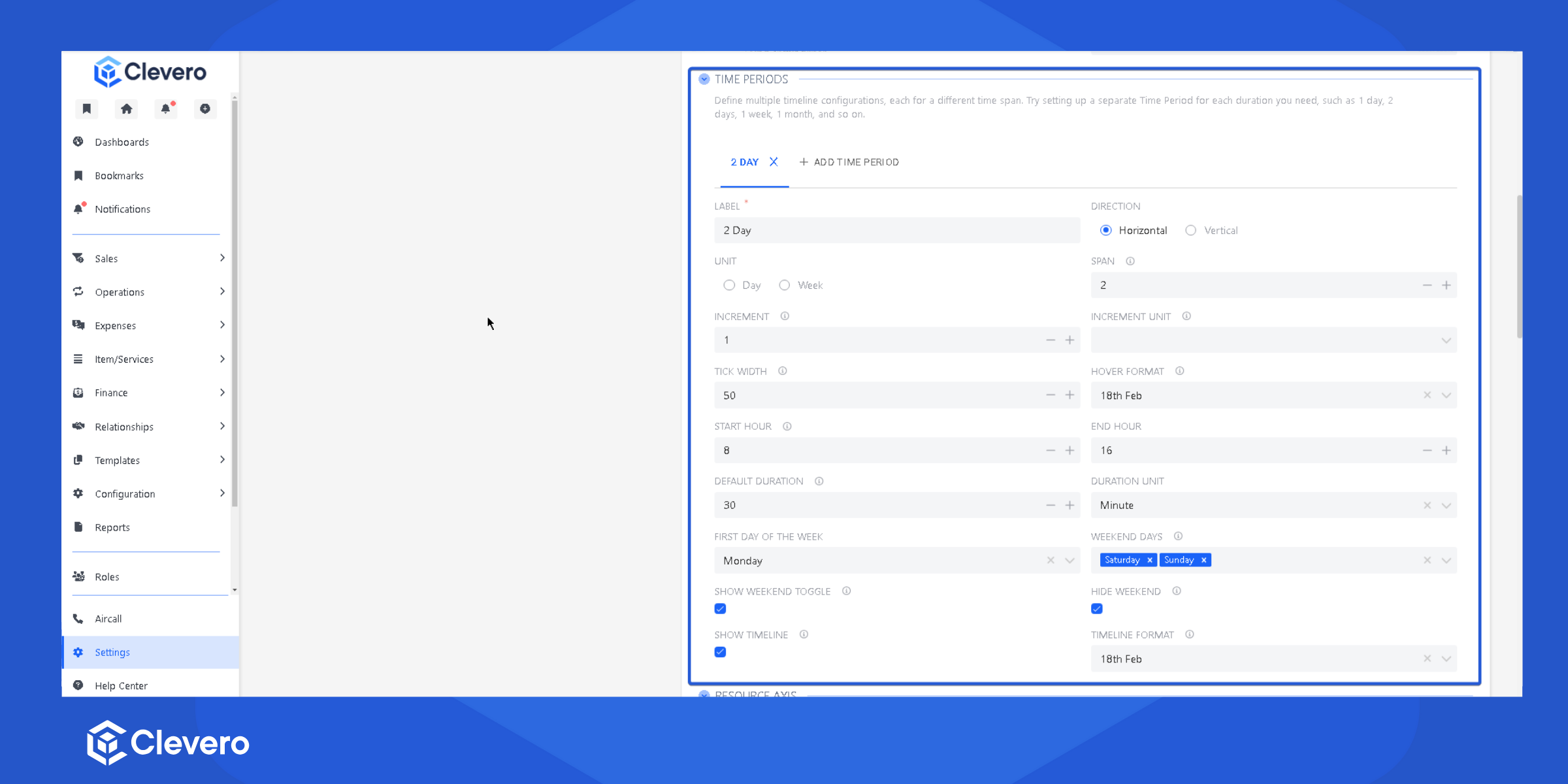Open Dashboards from the sidebar
Viewport: 1568px width, 784px height.
tap(122, 142)
